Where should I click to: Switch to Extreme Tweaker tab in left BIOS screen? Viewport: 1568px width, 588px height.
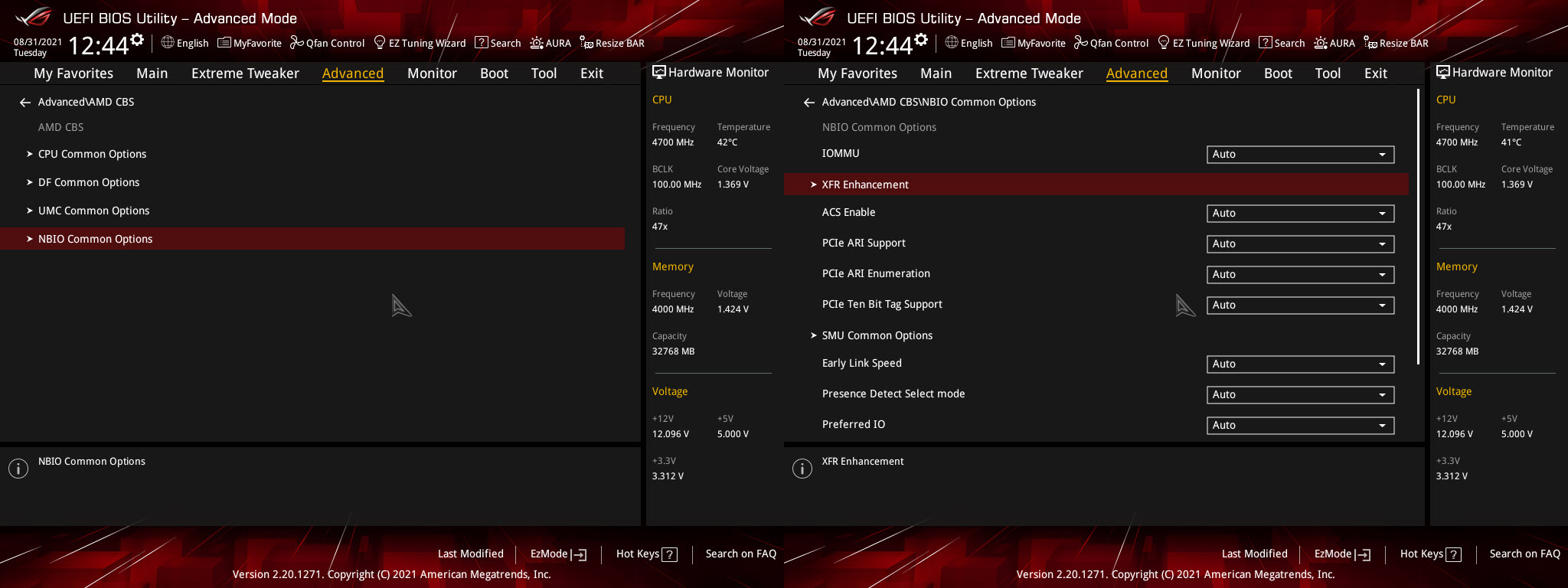tap(245, 73)
